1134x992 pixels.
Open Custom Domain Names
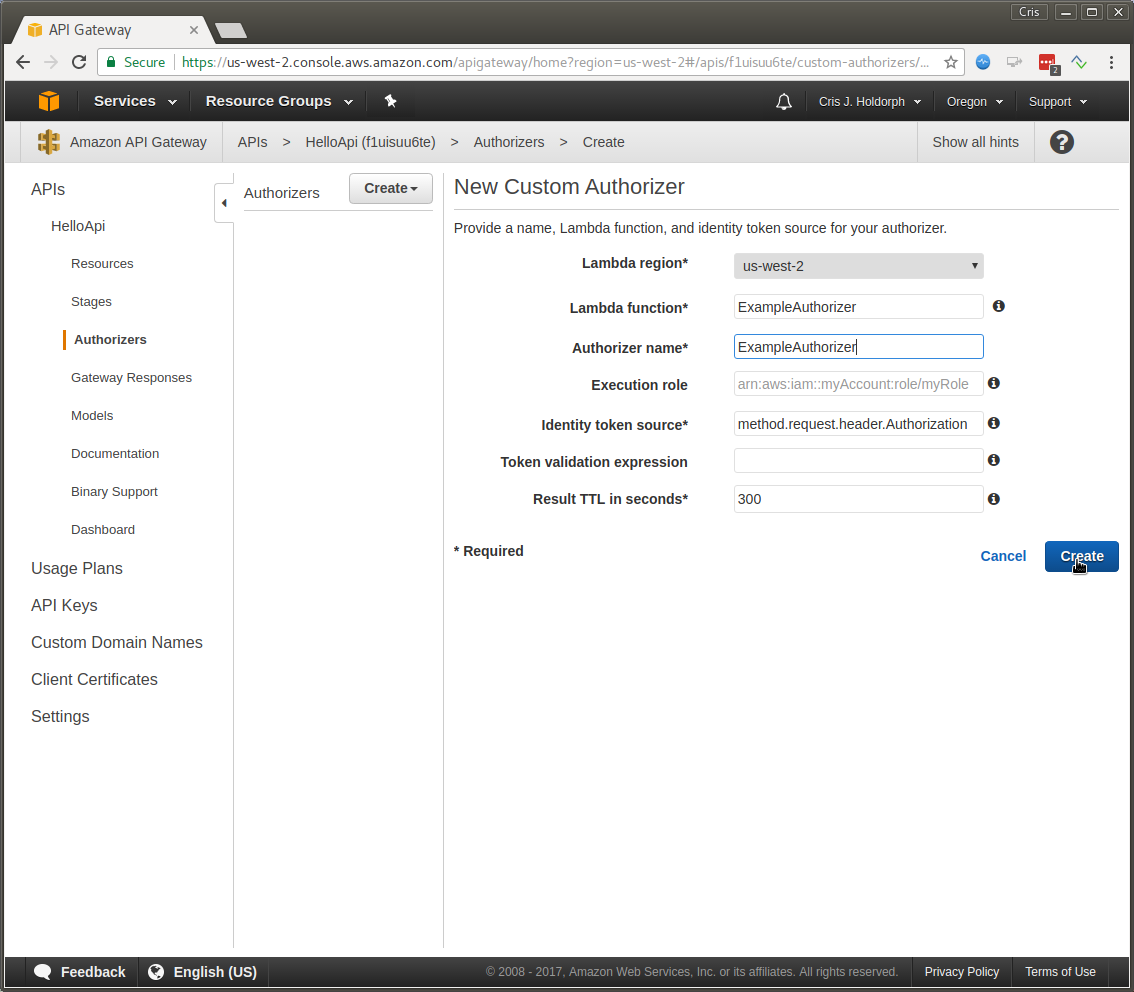[116, 642]
